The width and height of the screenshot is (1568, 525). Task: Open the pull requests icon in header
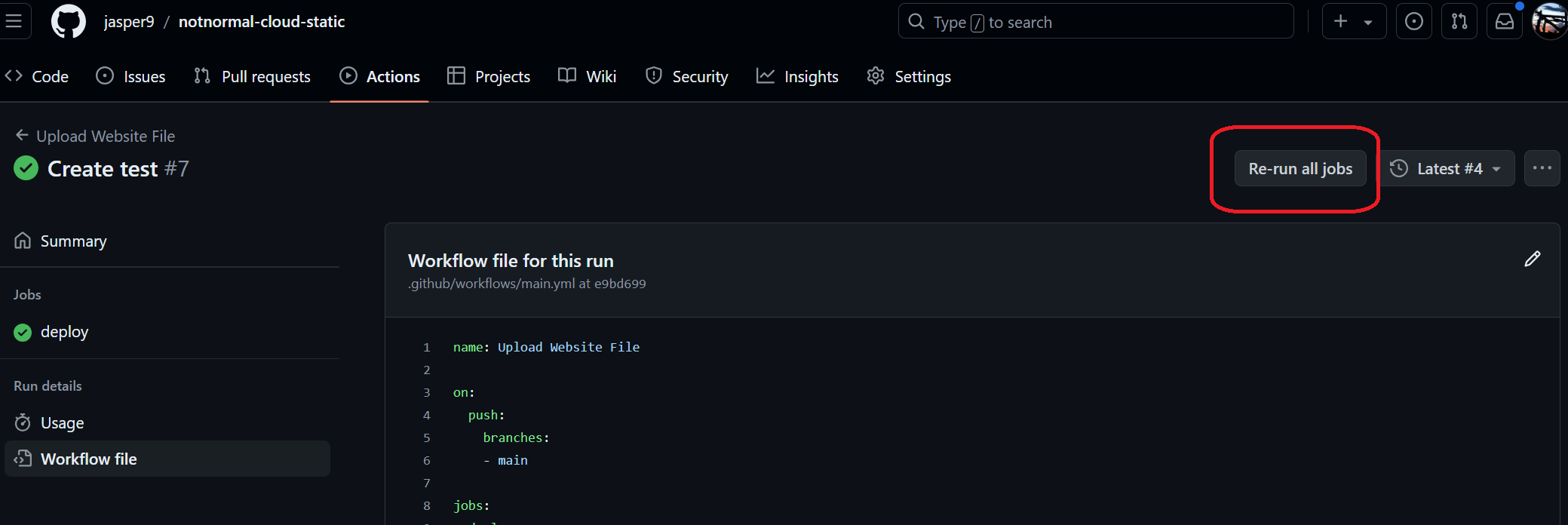[x=1459, y=21]
